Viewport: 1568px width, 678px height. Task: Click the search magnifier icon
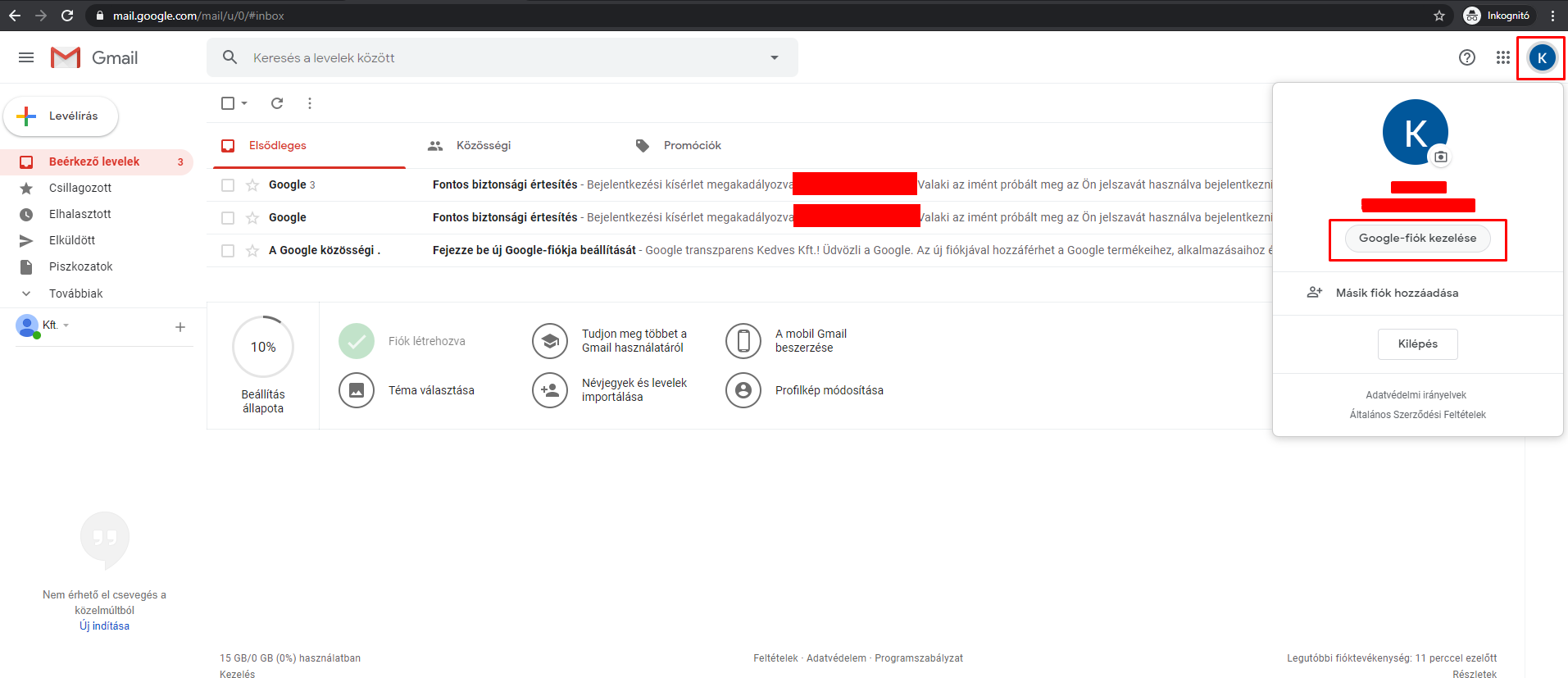pos(230,57)
